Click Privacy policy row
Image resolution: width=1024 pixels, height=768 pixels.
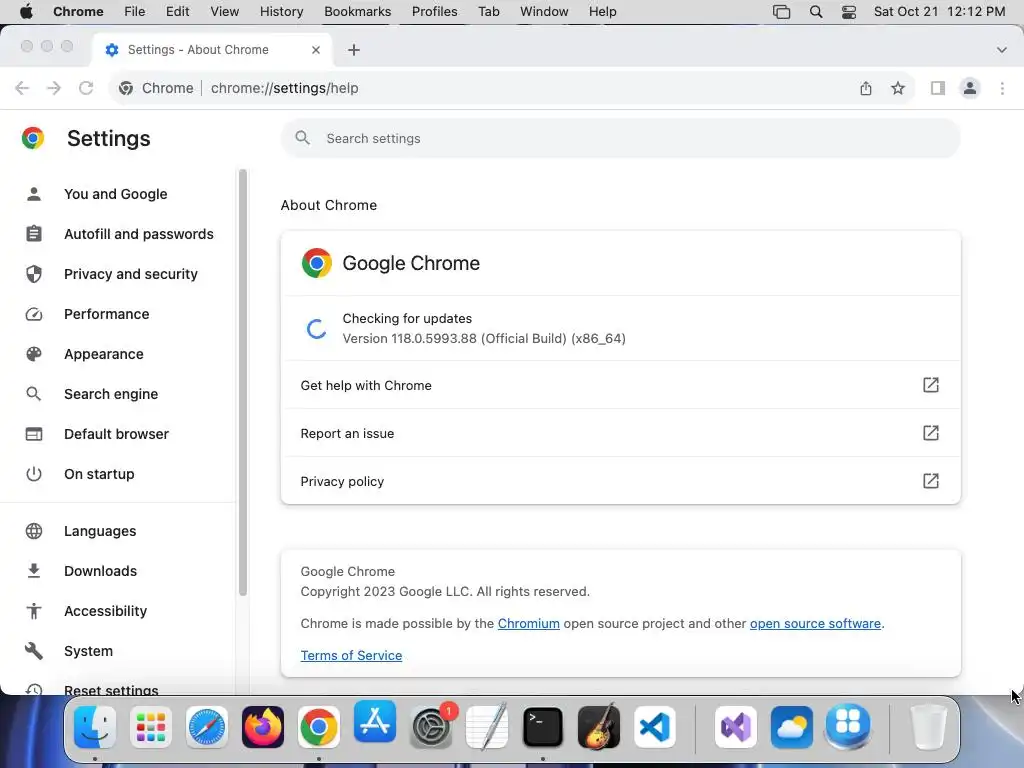(x=620, y=481)
